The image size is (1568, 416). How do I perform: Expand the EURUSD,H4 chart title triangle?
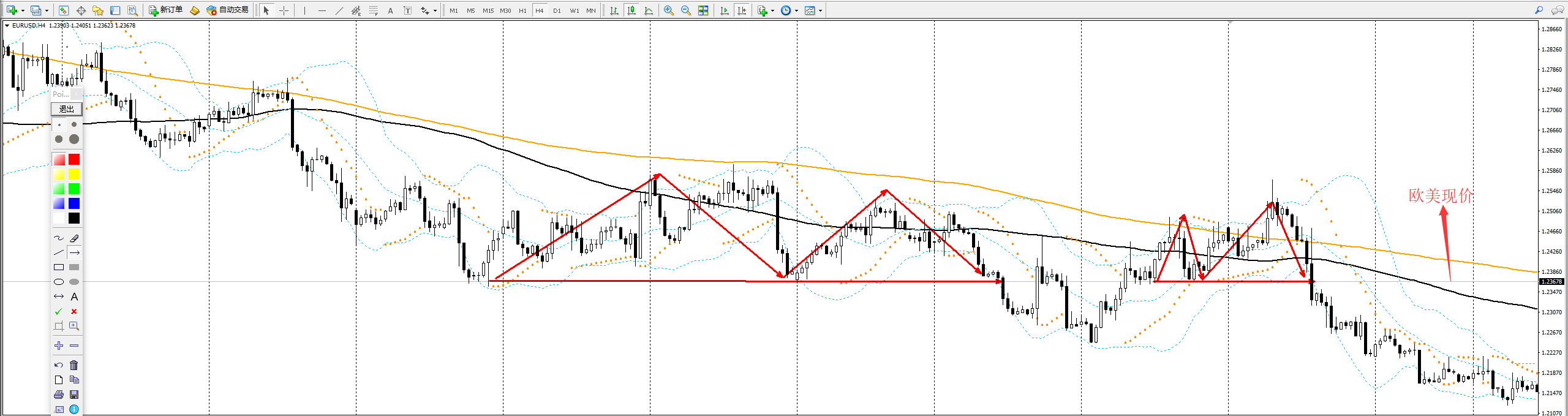[x=7, y=26]
